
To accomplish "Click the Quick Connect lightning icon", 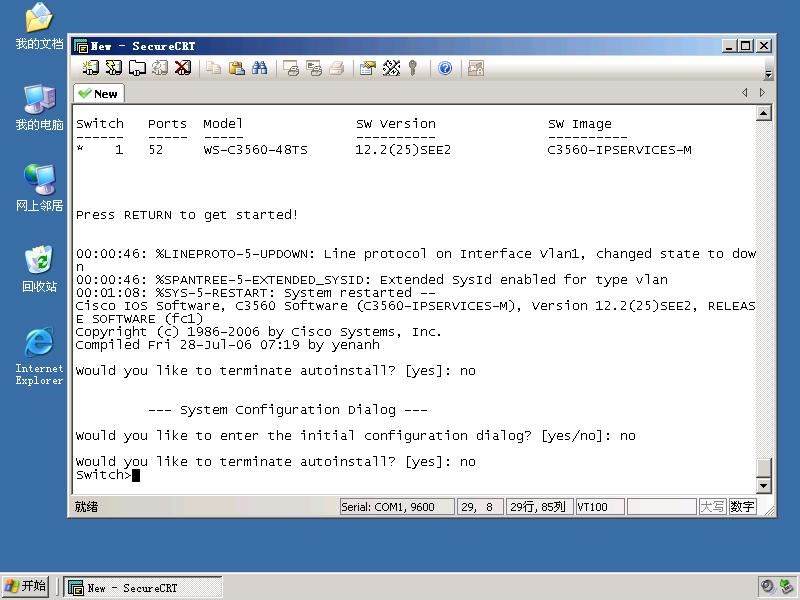I will pyautogui.click(x=114, y=68).
